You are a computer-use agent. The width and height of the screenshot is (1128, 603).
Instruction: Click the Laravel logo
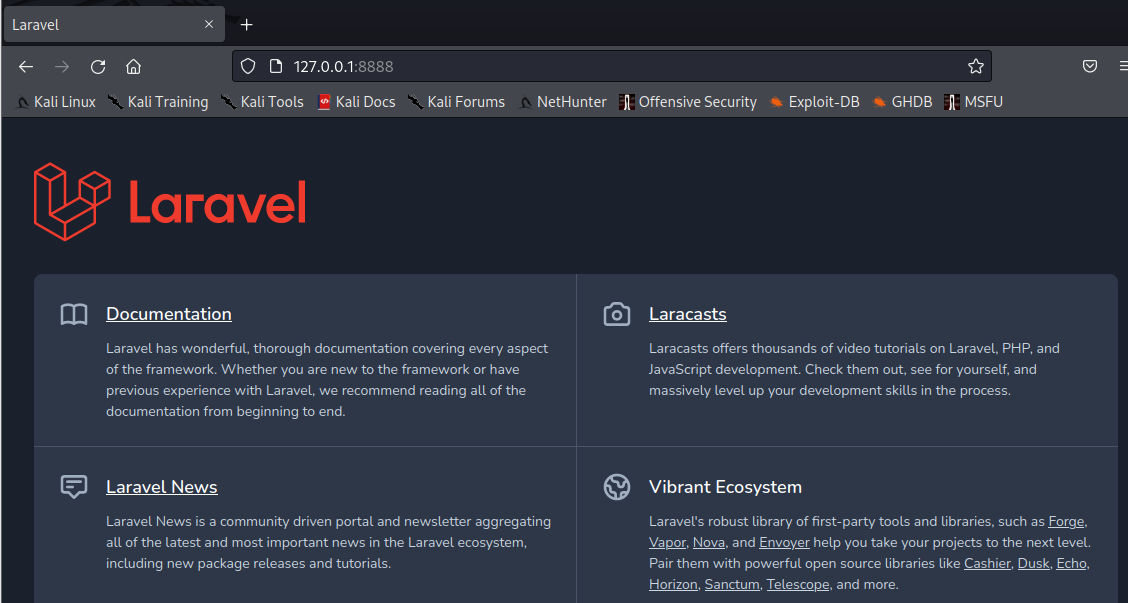(170, 201)
